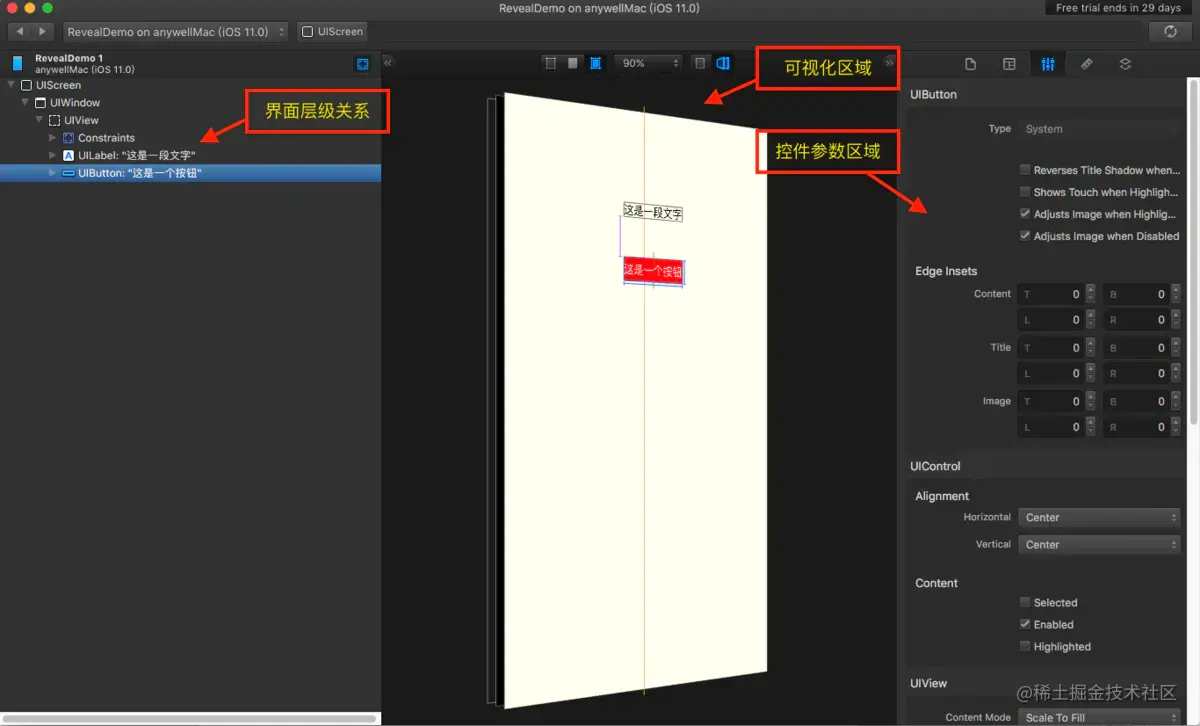The width and height of the screenshot is (1200, 726).
Task: Open the Horizontal alignment Center dropdown
Action: pyautogui.click(x=1100, y=517)
